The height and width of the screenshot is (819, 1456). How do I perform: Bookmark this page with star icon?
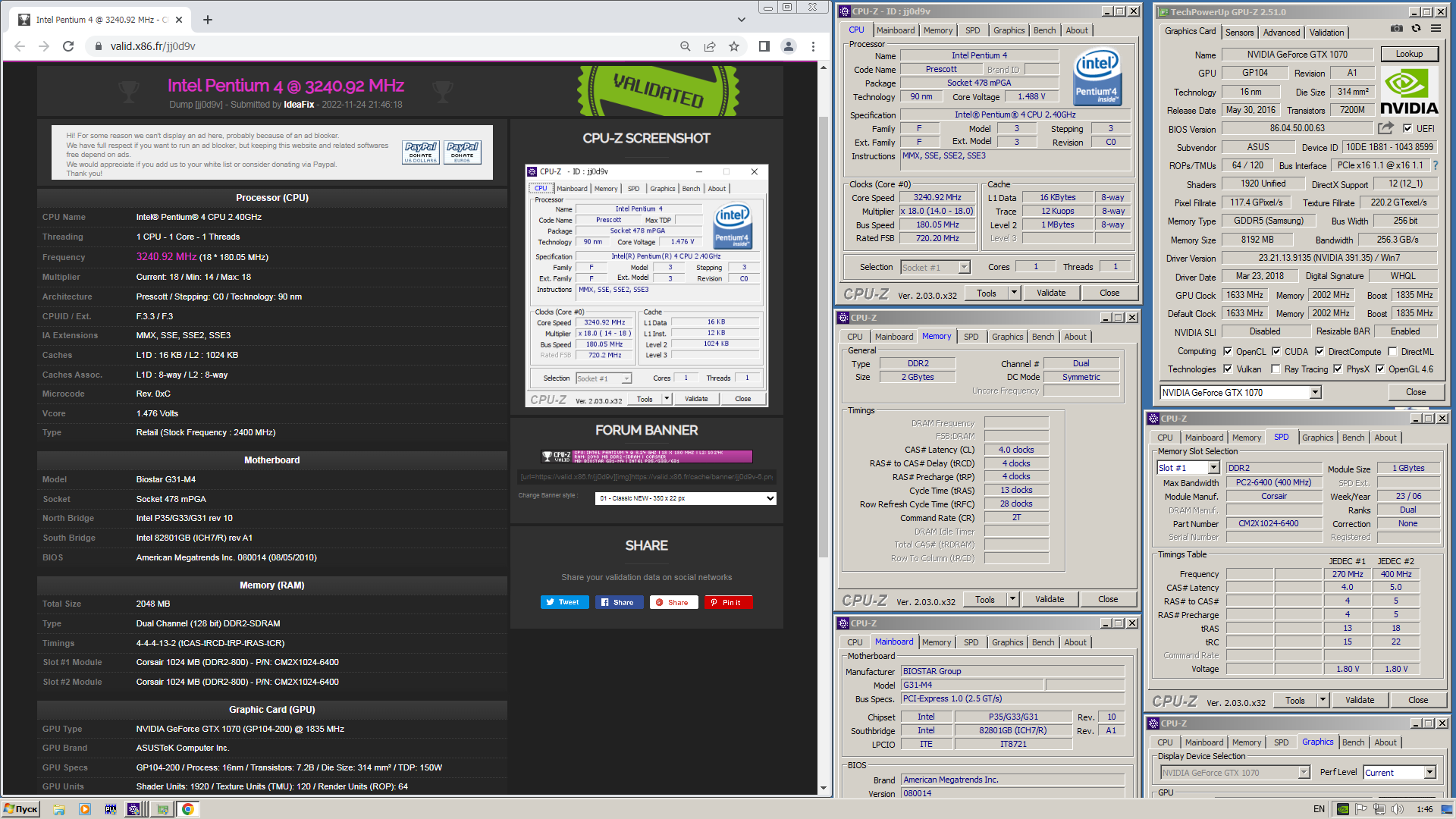734,46
